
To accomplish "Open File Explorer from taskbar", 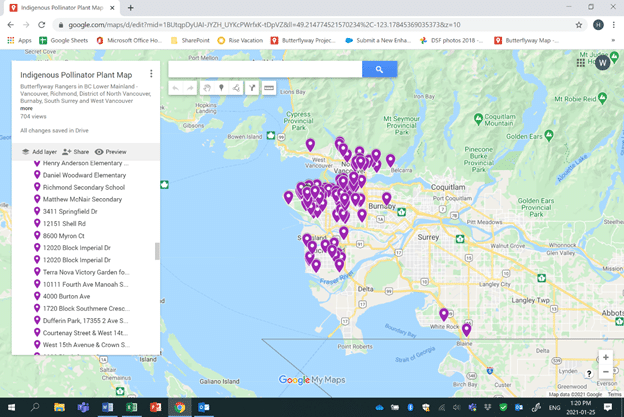I will point(59,407).
